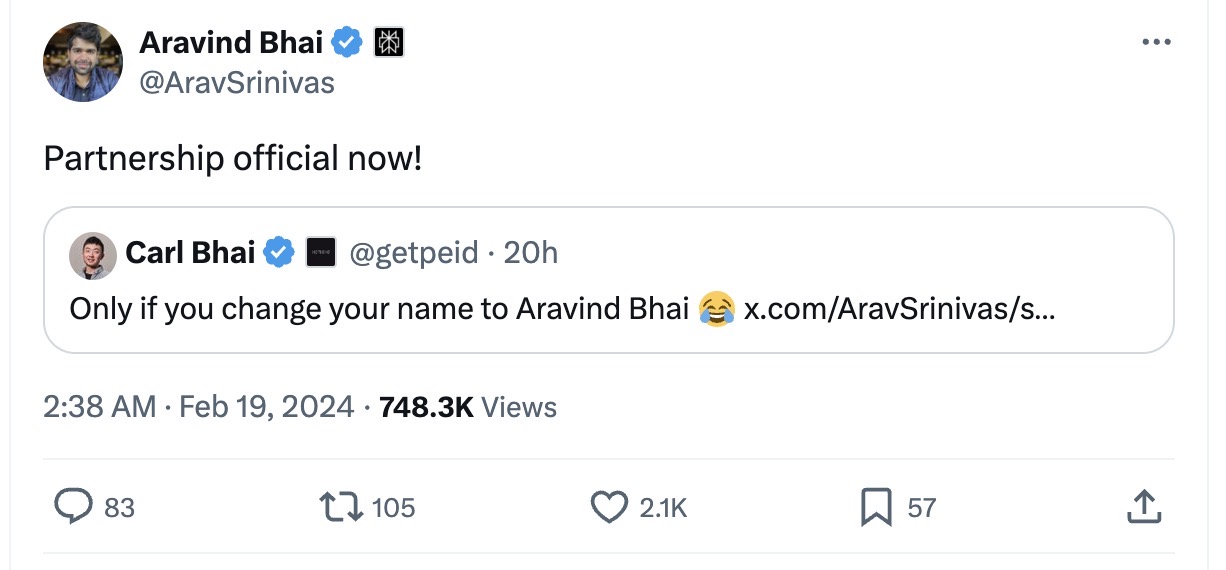Click Carl Bhai's blue verified checkmark
Image resolution: width=1226 pixels, height=570 pixels.
tap(278, 253)
